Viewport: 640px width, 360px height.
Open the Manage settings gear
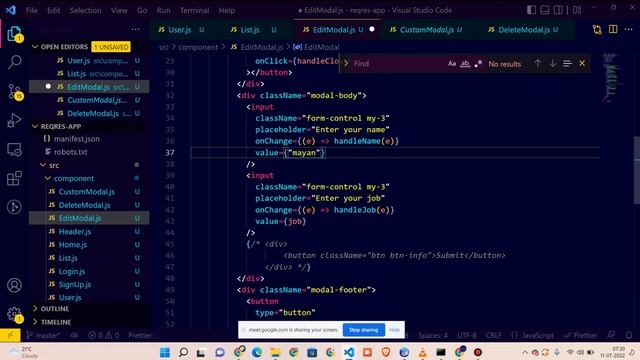tap(14, 314)
